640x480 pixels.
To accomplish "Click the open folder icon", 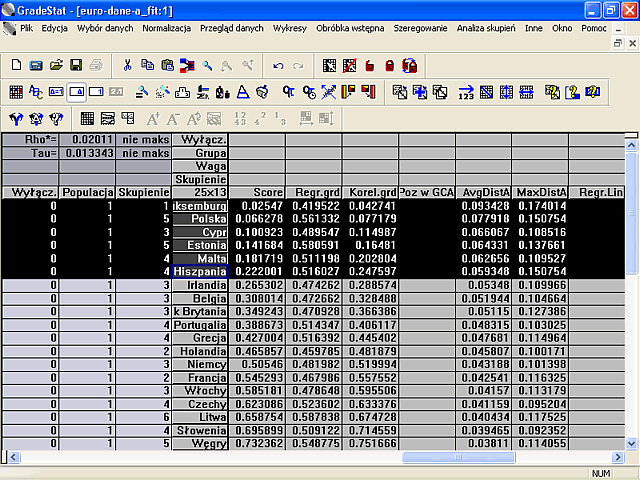I will coord(56,65).
